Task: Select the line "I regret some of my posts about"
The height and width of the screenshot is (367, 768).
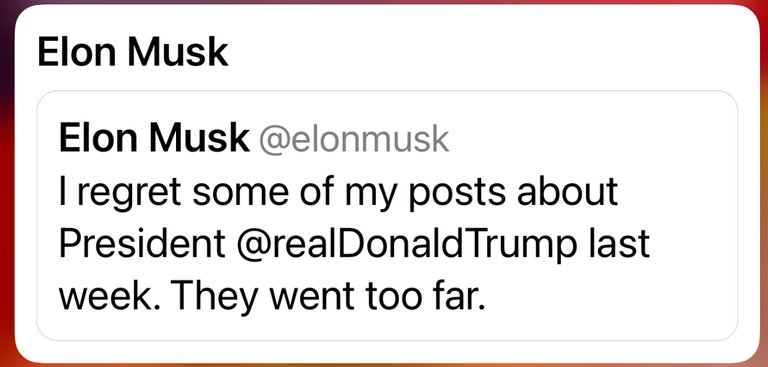Action: [x=338, y=193]
